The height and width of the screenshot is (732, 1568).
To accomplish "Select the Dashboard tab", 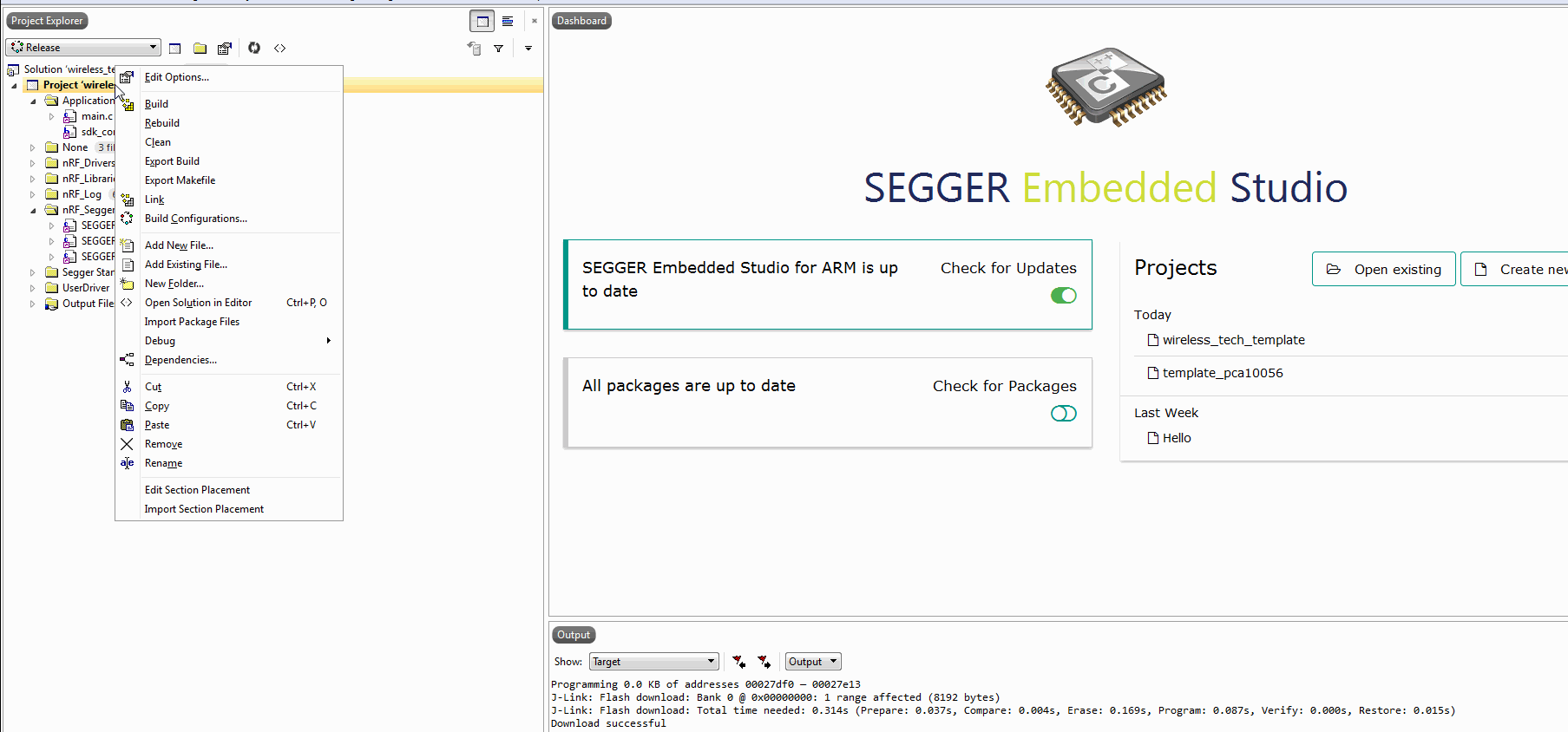I will [x=581, y=21].
